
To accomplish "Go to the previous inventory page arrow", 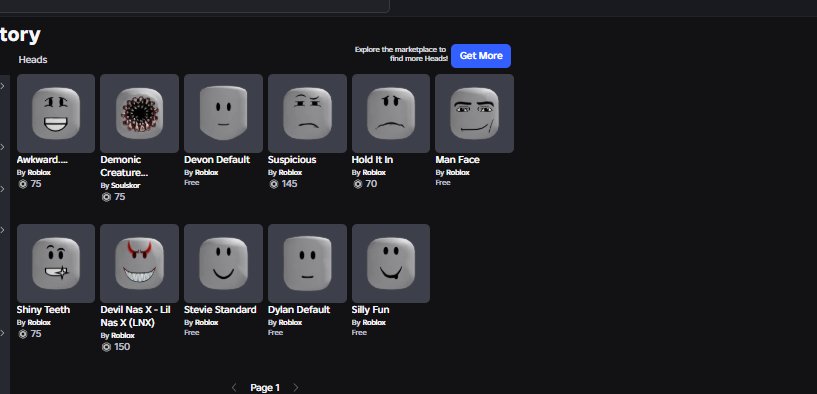I will [234, 387].
